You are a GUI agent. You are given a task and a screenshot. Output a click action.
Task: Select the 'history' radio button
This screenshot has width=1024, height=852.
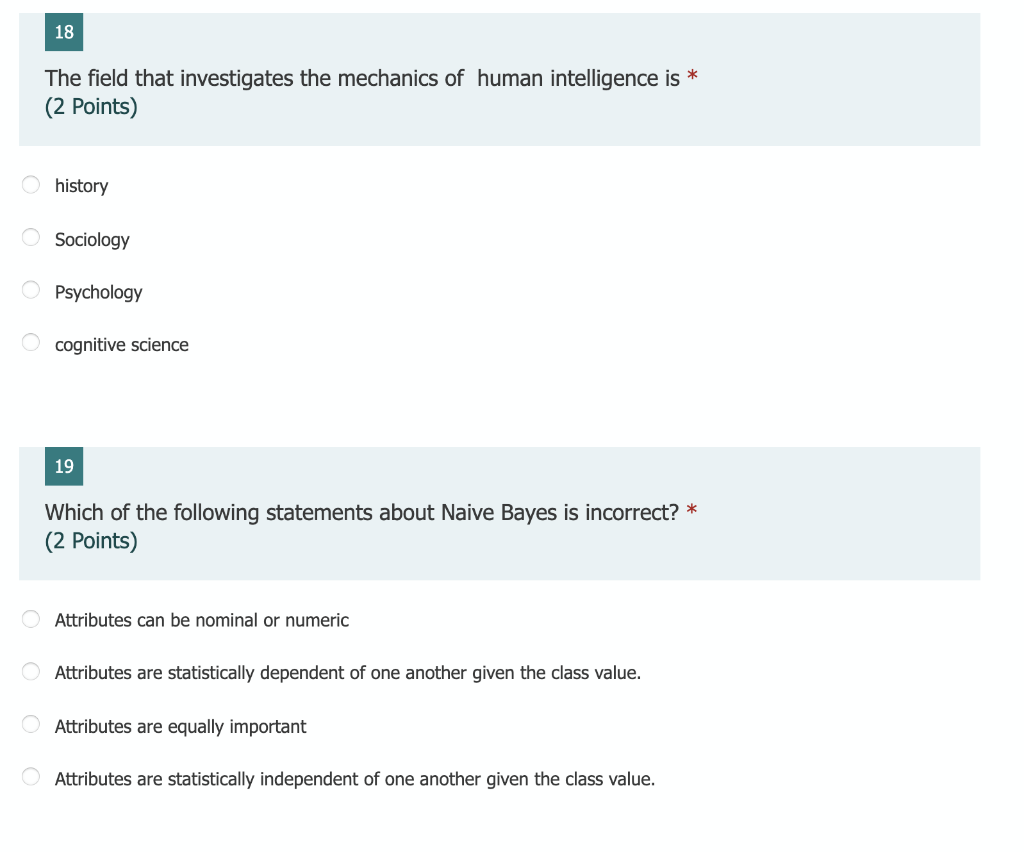coord(30,185)
